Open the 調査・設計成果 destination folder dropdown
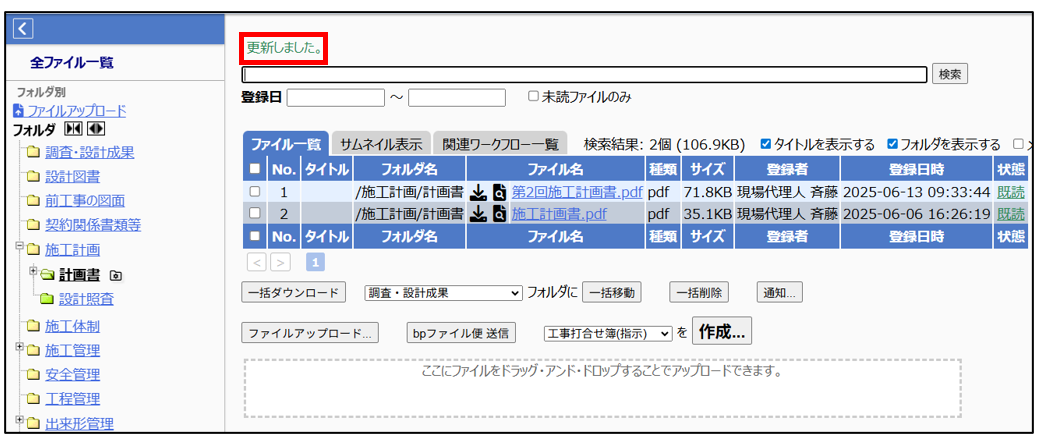This screenshot has width=1042, height=438. pos(443,293)
